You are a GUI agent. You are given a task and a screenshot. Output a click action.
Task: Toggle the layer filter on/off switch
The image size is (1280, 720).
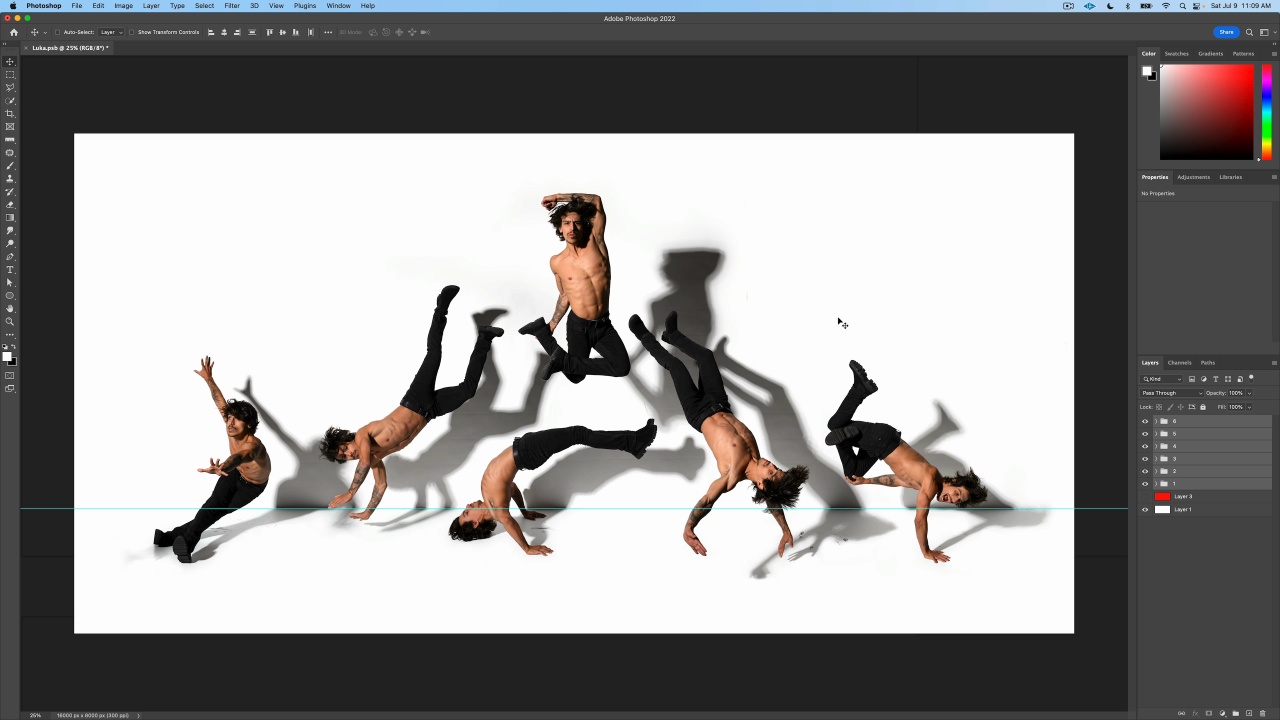click(x=1251, y=378)
